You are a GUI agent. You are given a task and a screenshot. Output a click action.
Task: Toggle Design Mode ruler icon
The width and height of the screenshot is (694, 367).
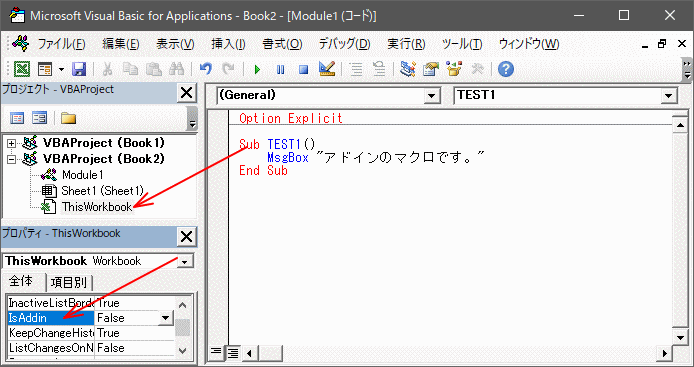(327, 69)
